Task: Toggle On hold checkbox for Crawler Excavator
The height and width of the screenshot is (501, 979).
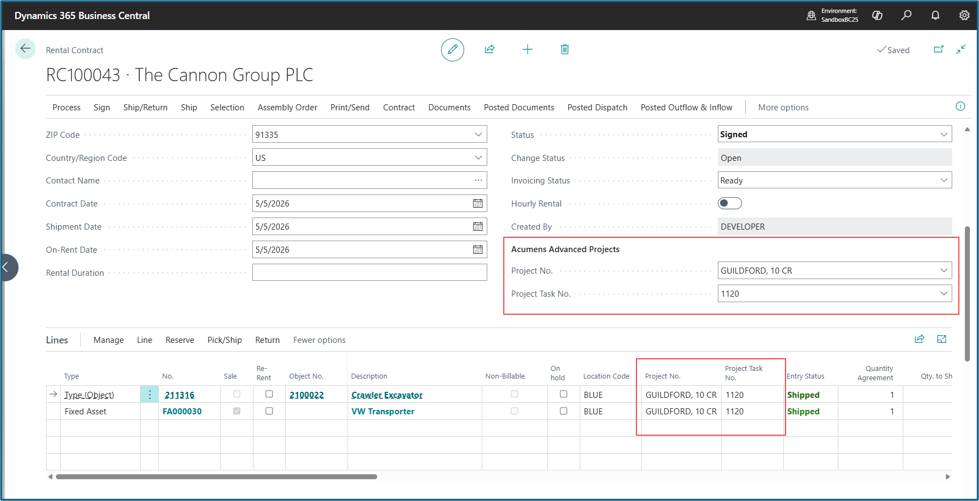Action: (563, 395)
